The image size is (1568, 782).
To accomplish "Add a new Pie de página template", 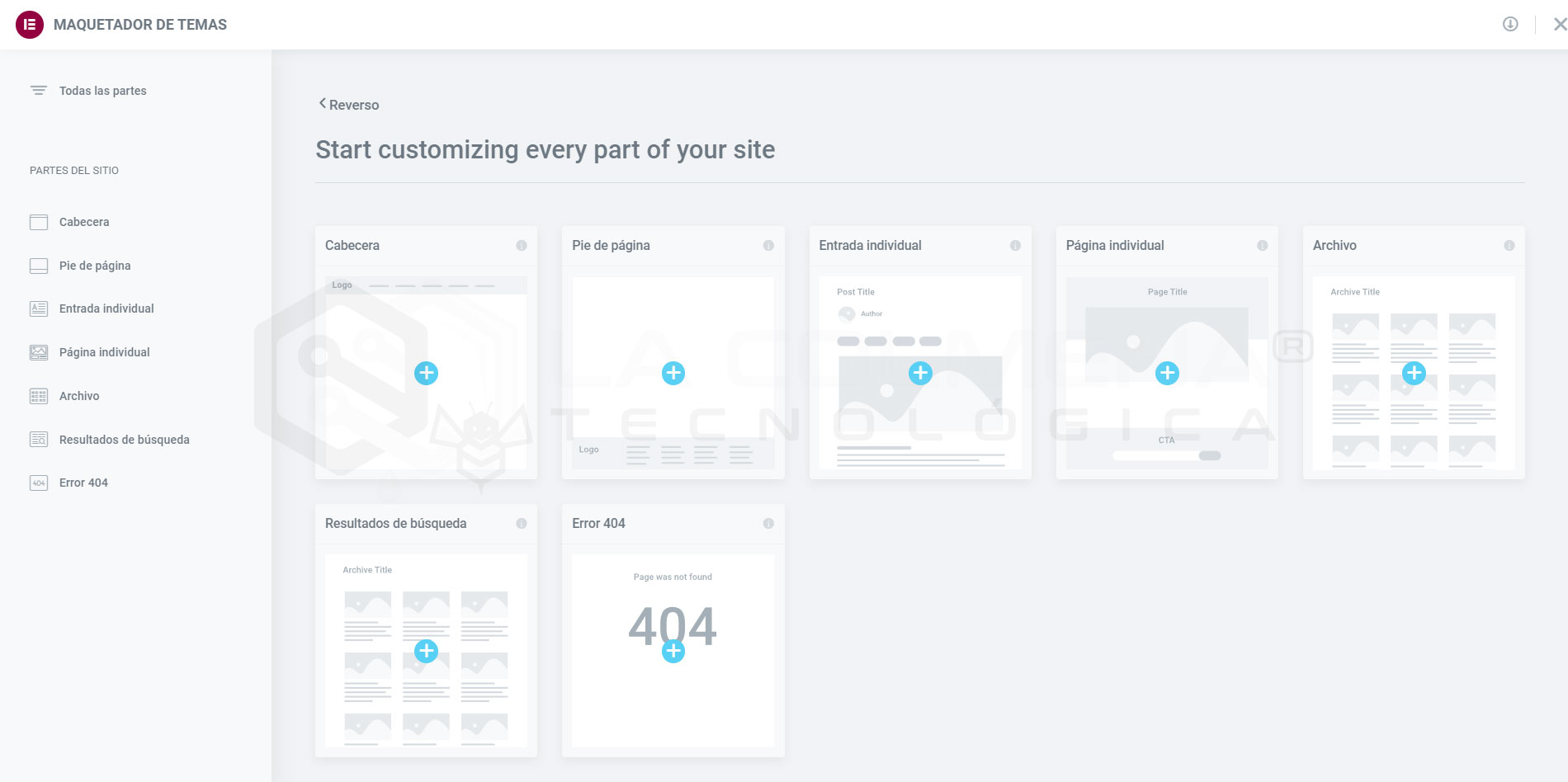I will [x=673, y=373].
